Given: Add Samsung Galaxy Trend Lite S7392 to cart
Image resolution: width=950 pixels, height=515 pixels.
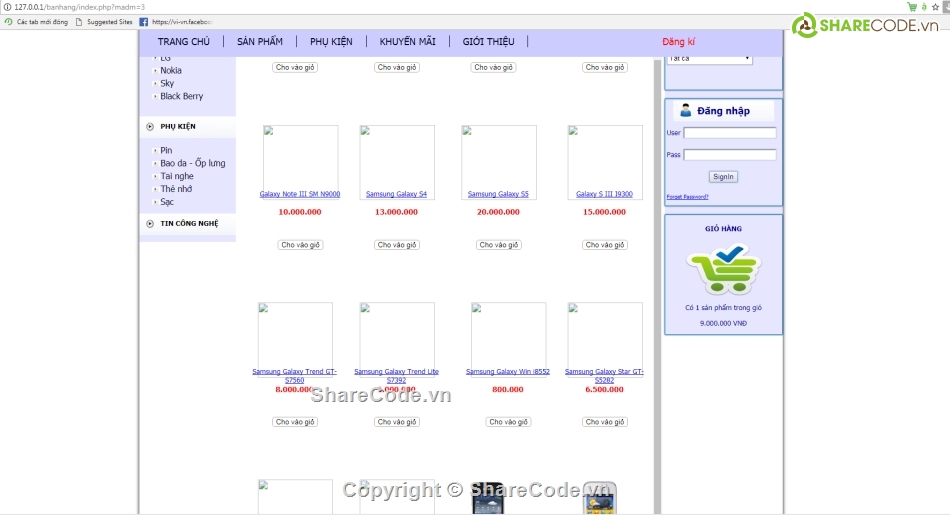Looking at the screenshot, I should [x=397, y=422].
